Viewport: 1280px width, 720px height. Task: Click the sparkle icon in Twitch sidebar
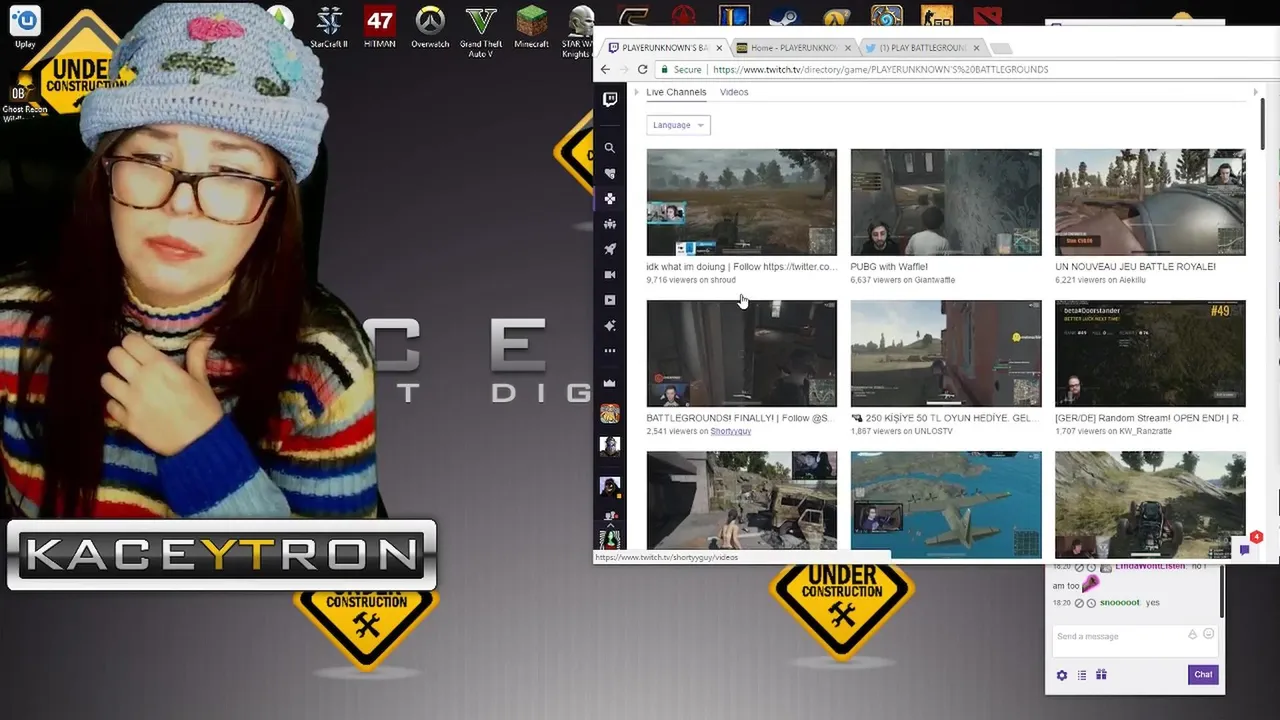click(609, 326)
